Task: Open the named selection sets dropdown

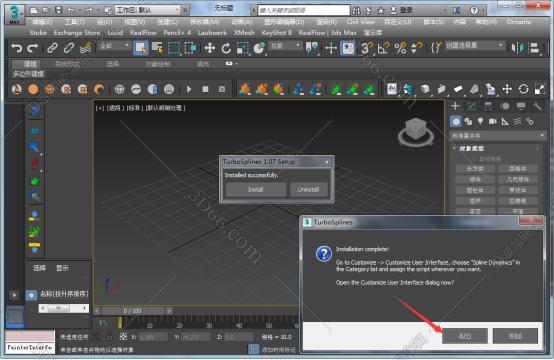Action: click(474, 46)
